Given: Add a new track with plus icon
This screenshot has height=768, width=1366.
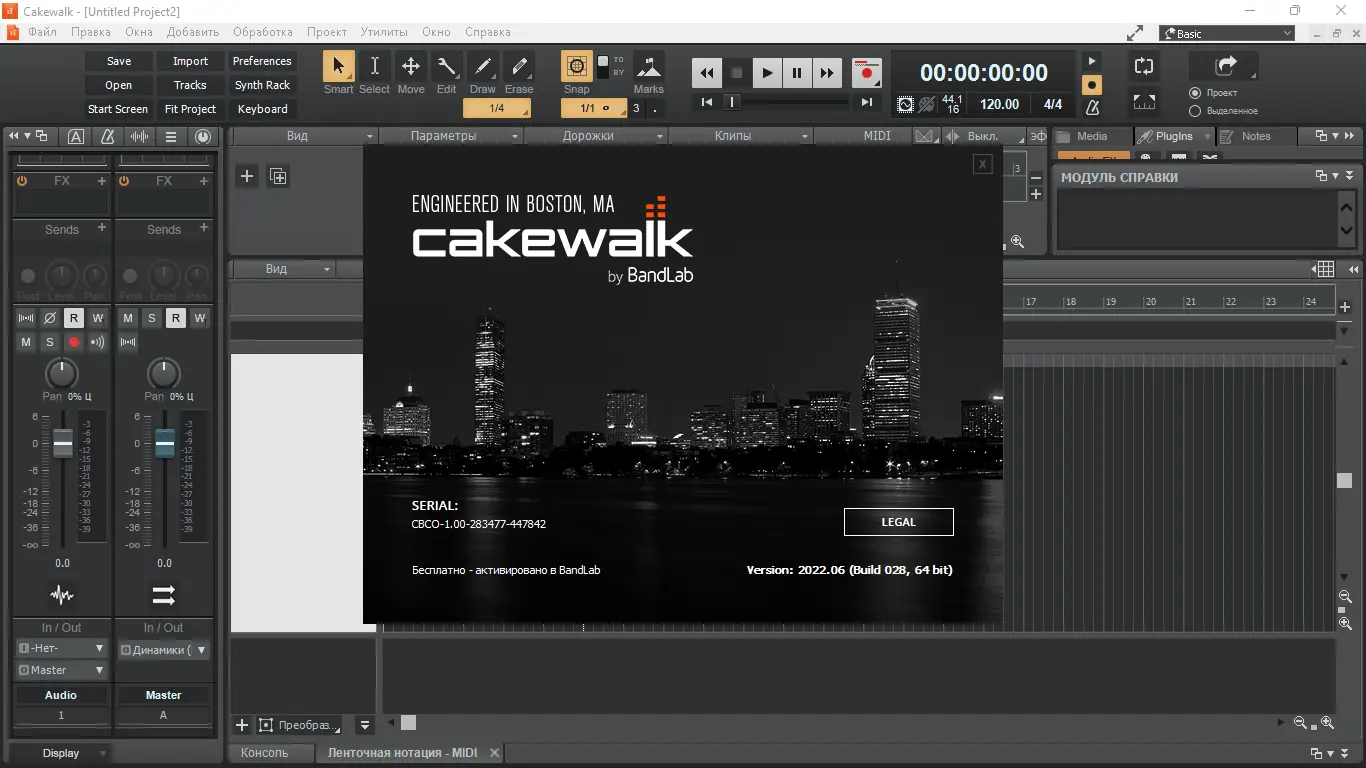Looking at the screenshot, I should pos(247,176).
